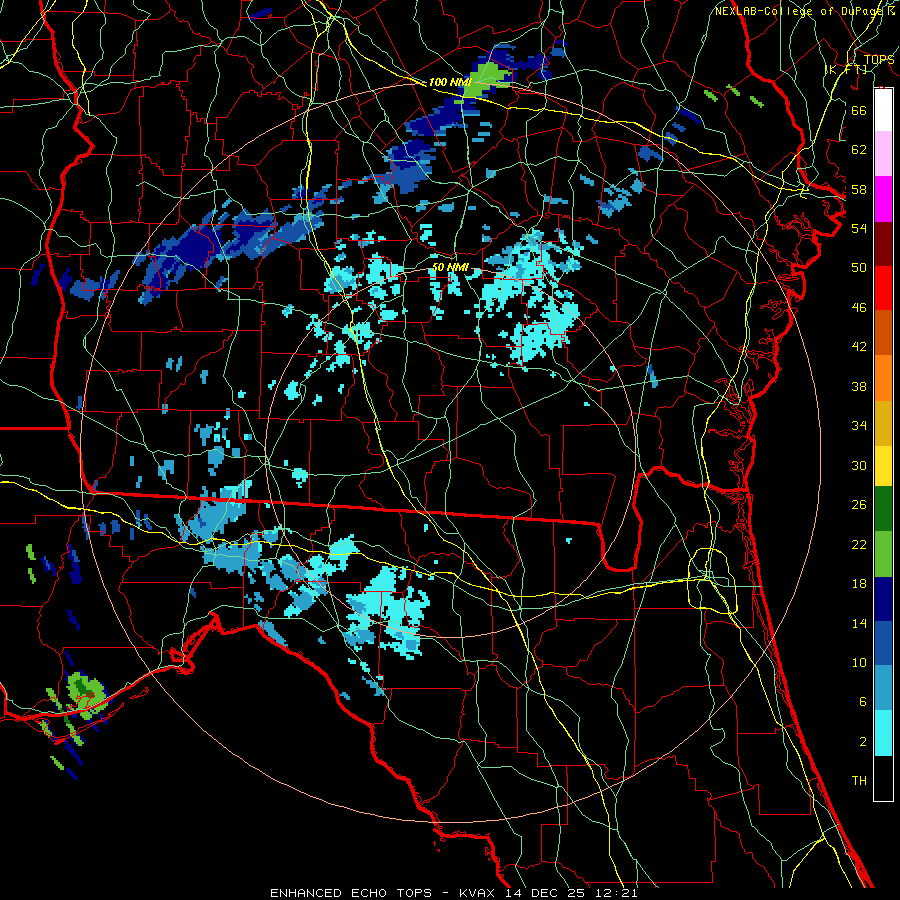
Task: Click the legend value 26
Action: 859,505
